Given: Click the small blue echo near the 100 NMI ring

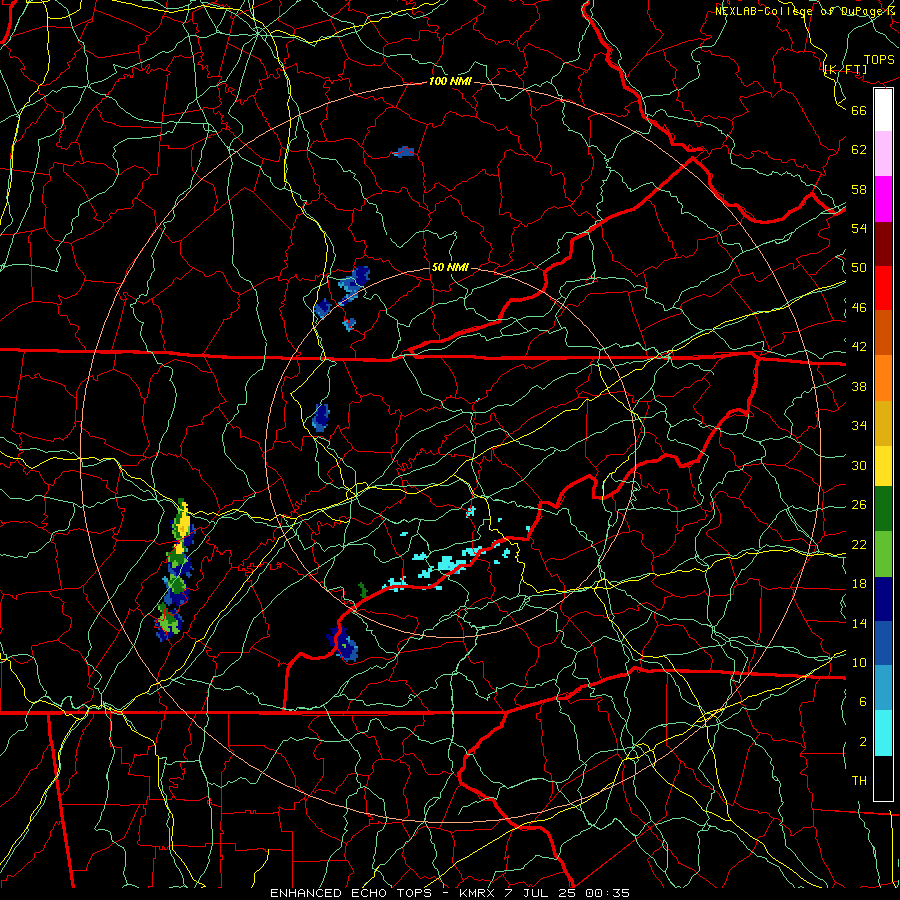Looking at the screenshot, I should tap(404, 152).
